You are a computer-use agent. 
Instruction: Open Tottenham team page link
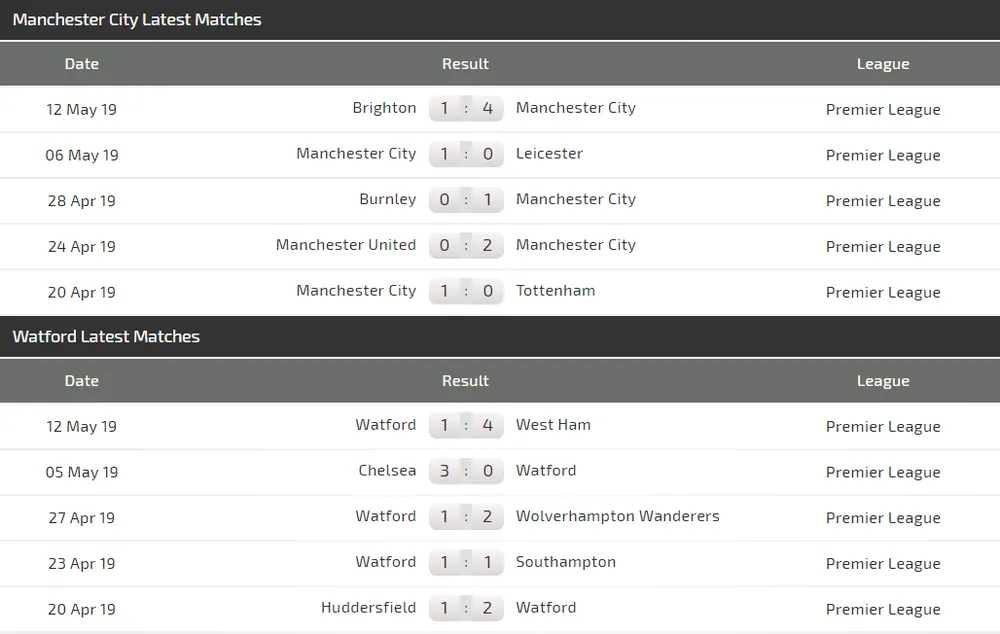[555, 291]
